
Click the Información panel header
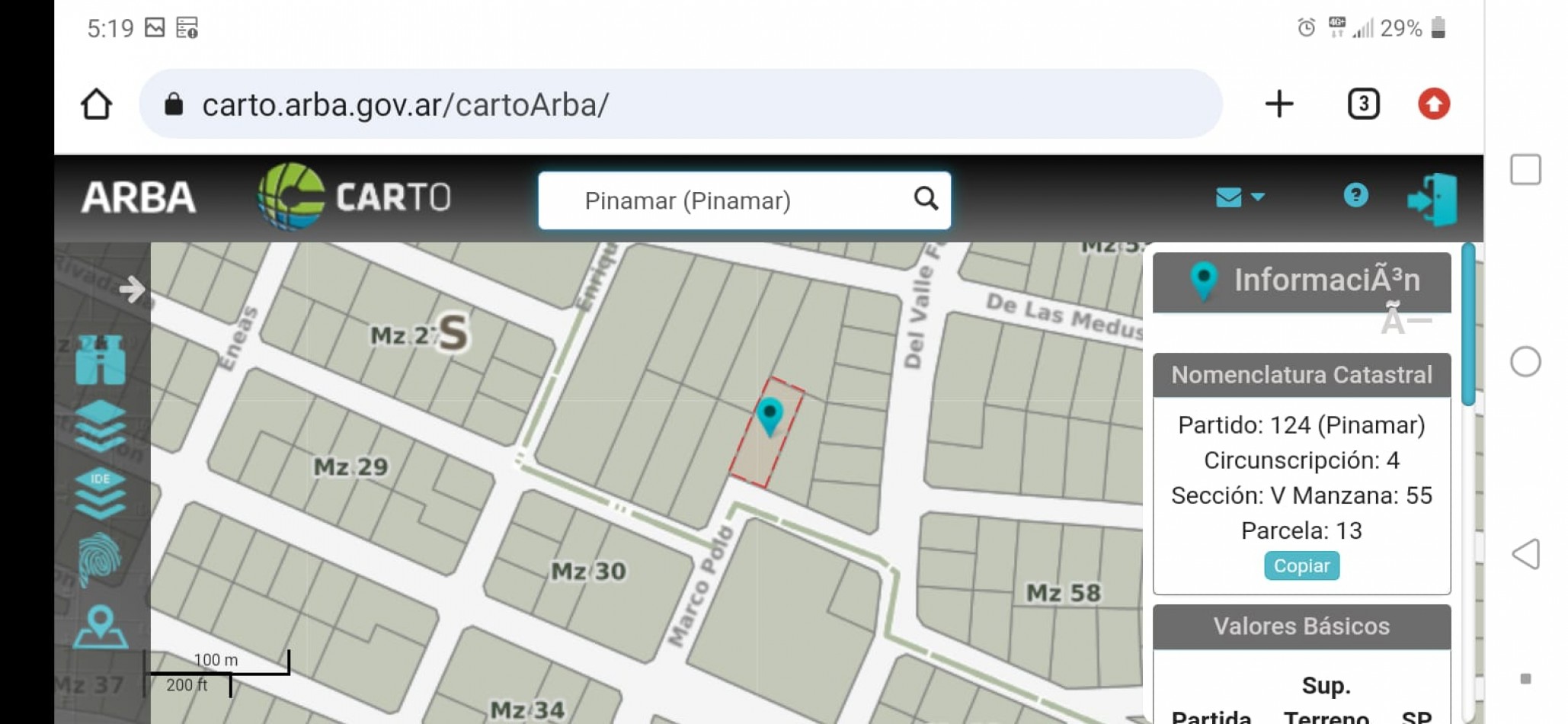pos(1301,281)
